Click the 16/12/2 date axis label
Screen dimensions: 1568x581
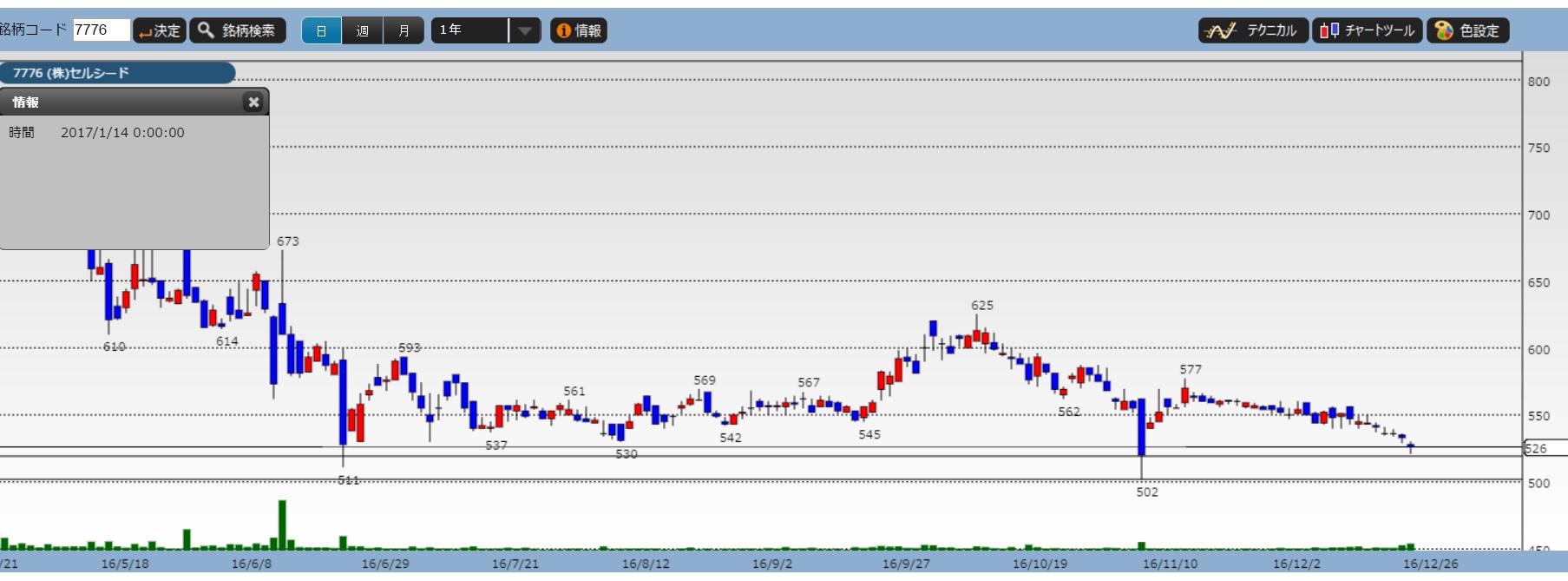point(1296,564)
